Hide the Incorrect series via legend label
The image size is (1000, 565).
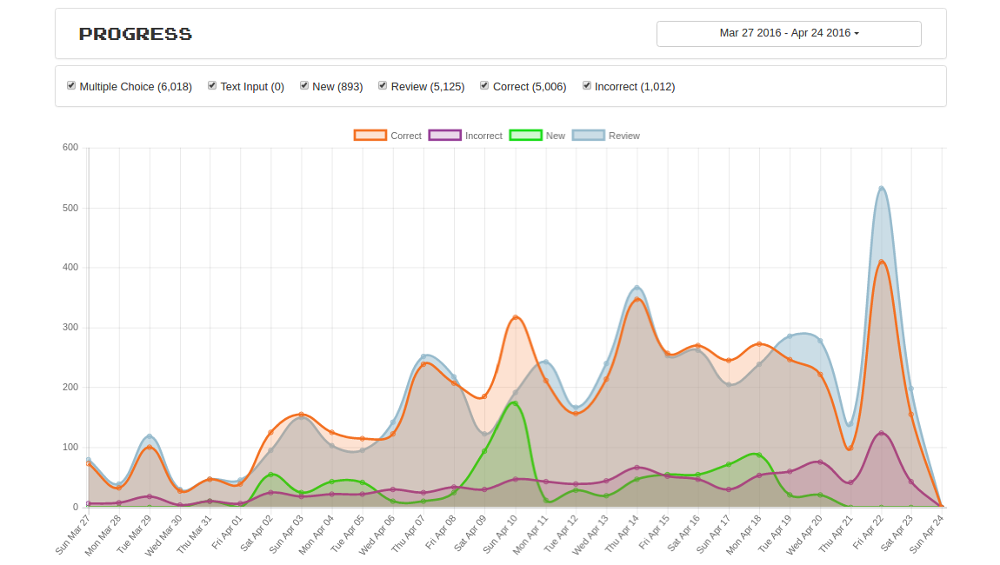[x=483, y=136]
